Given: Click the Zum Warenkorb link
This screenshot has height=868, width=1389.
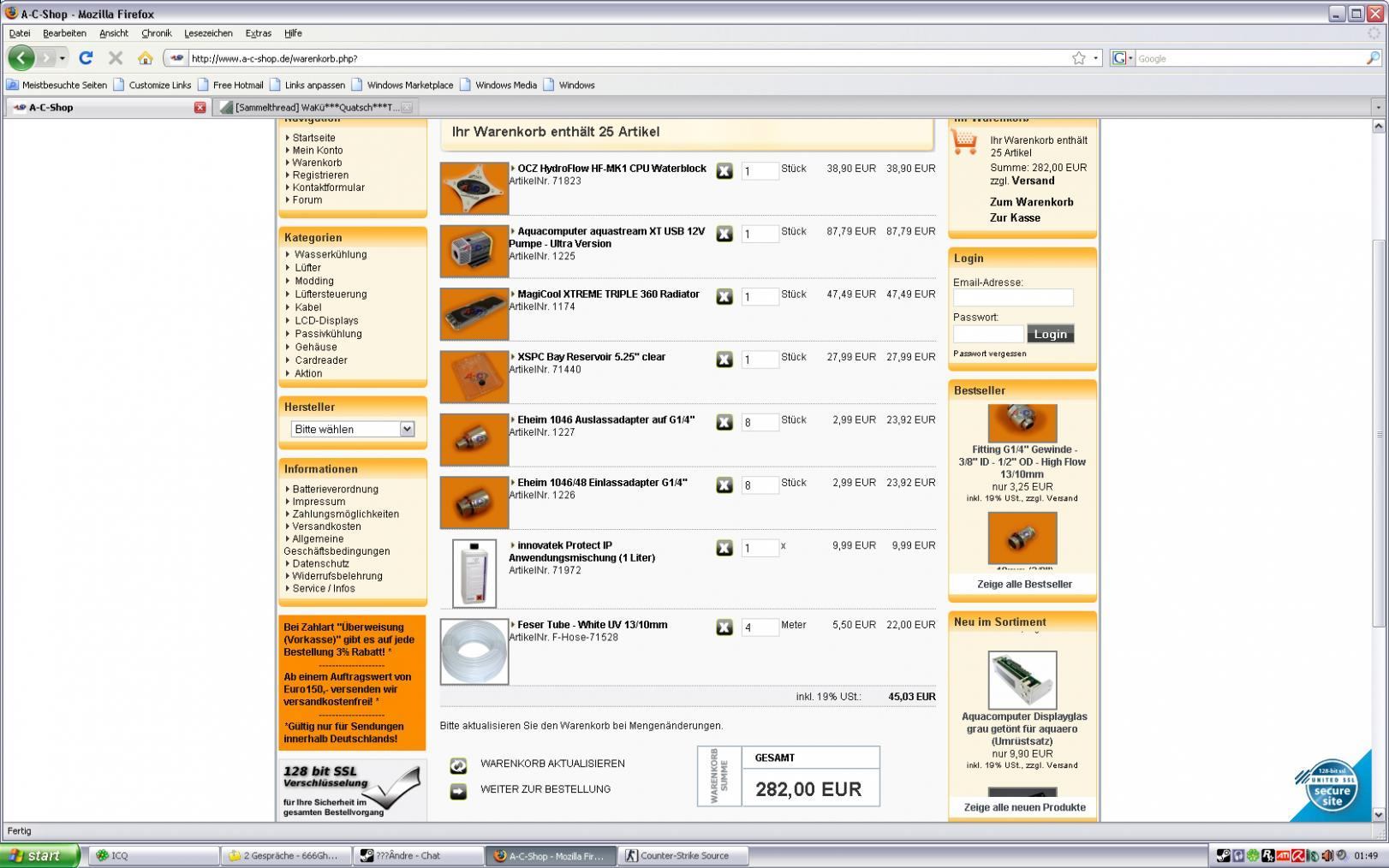Looking at the screenshot, I should tap(1031, 202).
